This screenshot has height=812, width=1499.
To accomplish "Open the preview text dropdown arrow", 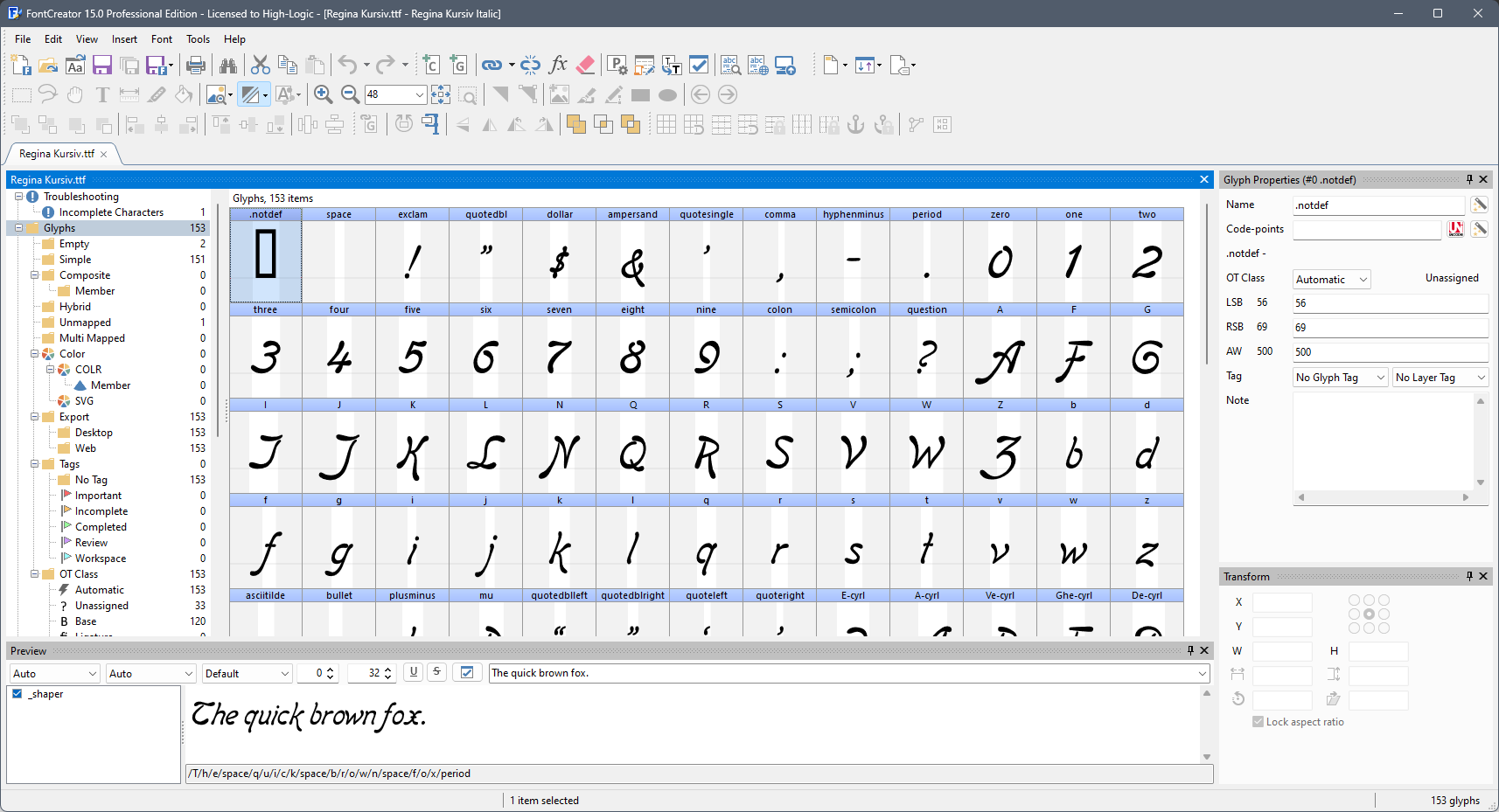I will (1203, 673).
